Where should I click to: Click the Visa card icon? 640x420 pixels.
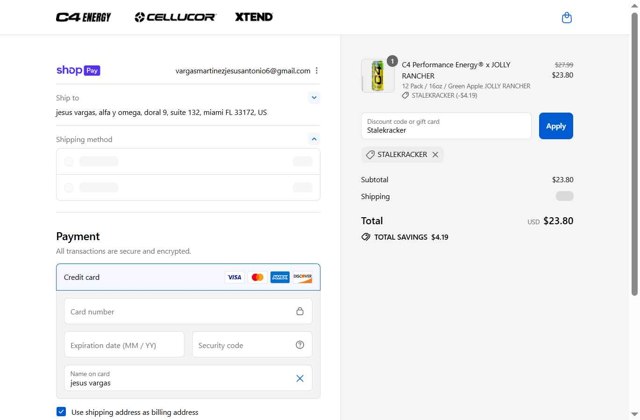[234, 277]
